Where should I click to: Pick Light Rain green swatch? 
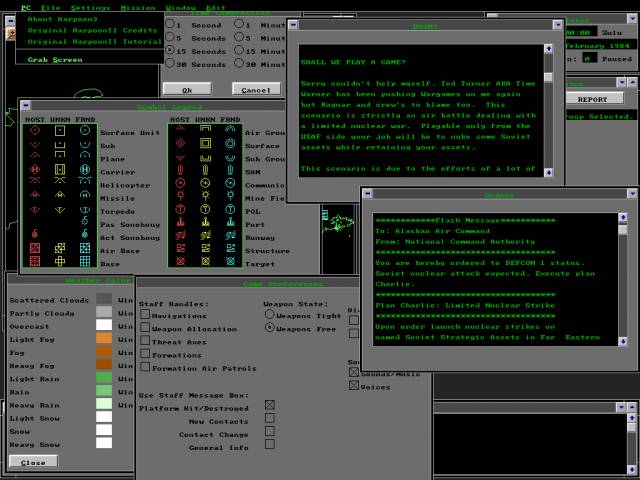pyautogui.click(x=104, y=378)
